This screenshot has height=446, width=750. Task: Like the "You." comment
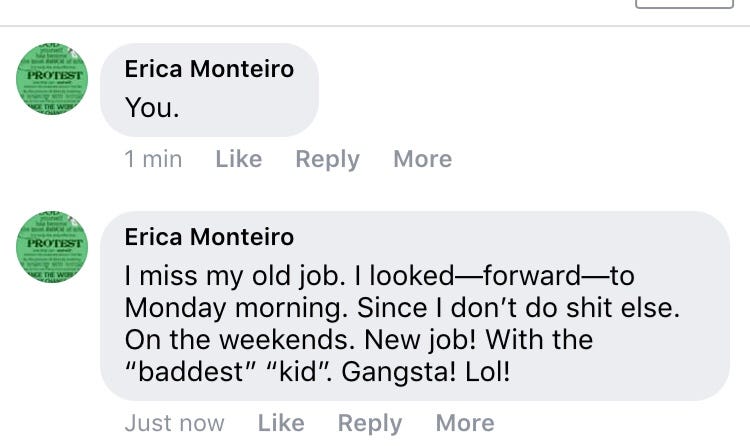click(238, 159)
